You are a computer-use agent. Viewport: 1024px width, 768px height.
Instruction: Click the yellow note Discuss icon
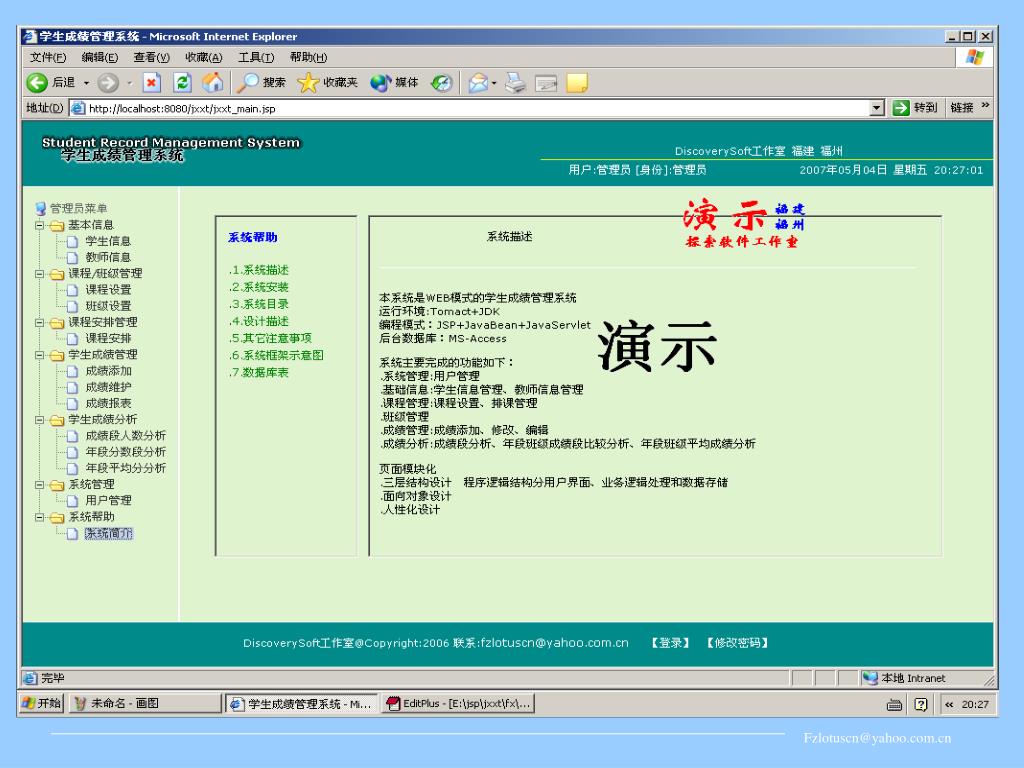pos(577,82)
